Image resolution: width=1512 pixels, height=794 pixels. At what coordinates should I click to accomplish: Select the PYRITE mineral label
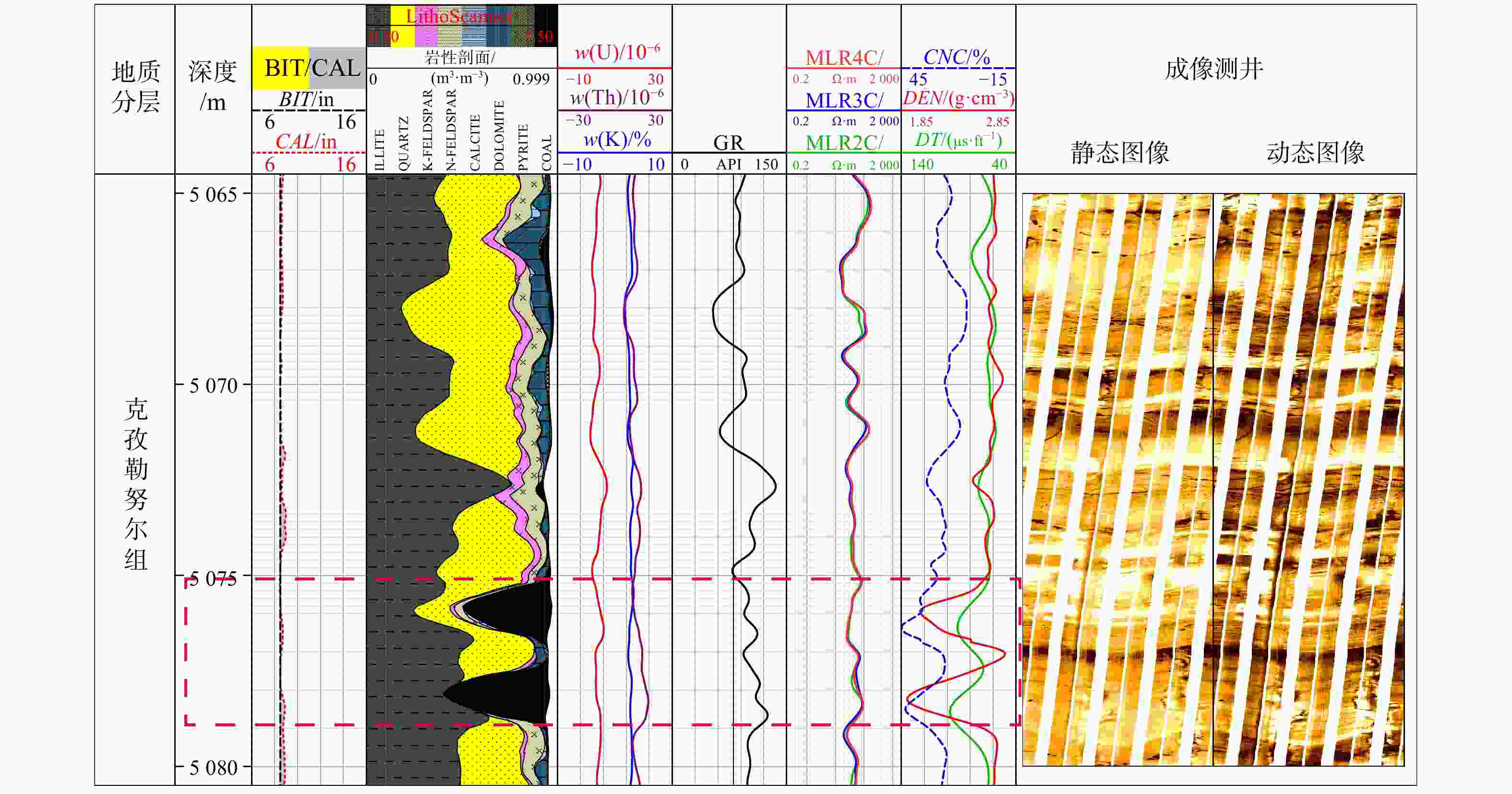[x=524, y=147]
